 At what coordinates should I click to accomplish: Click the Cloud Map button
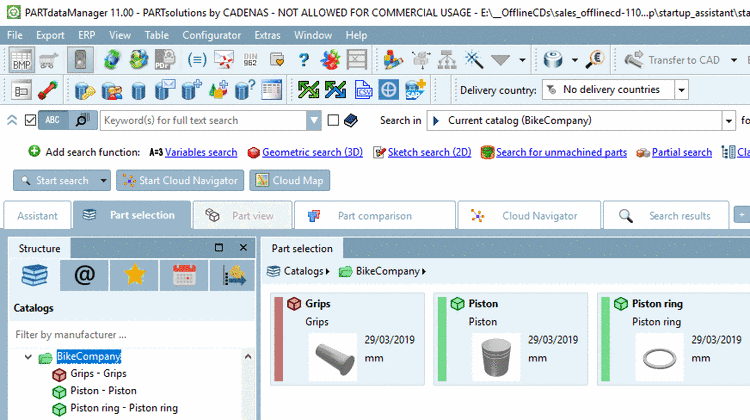[289, 181]
